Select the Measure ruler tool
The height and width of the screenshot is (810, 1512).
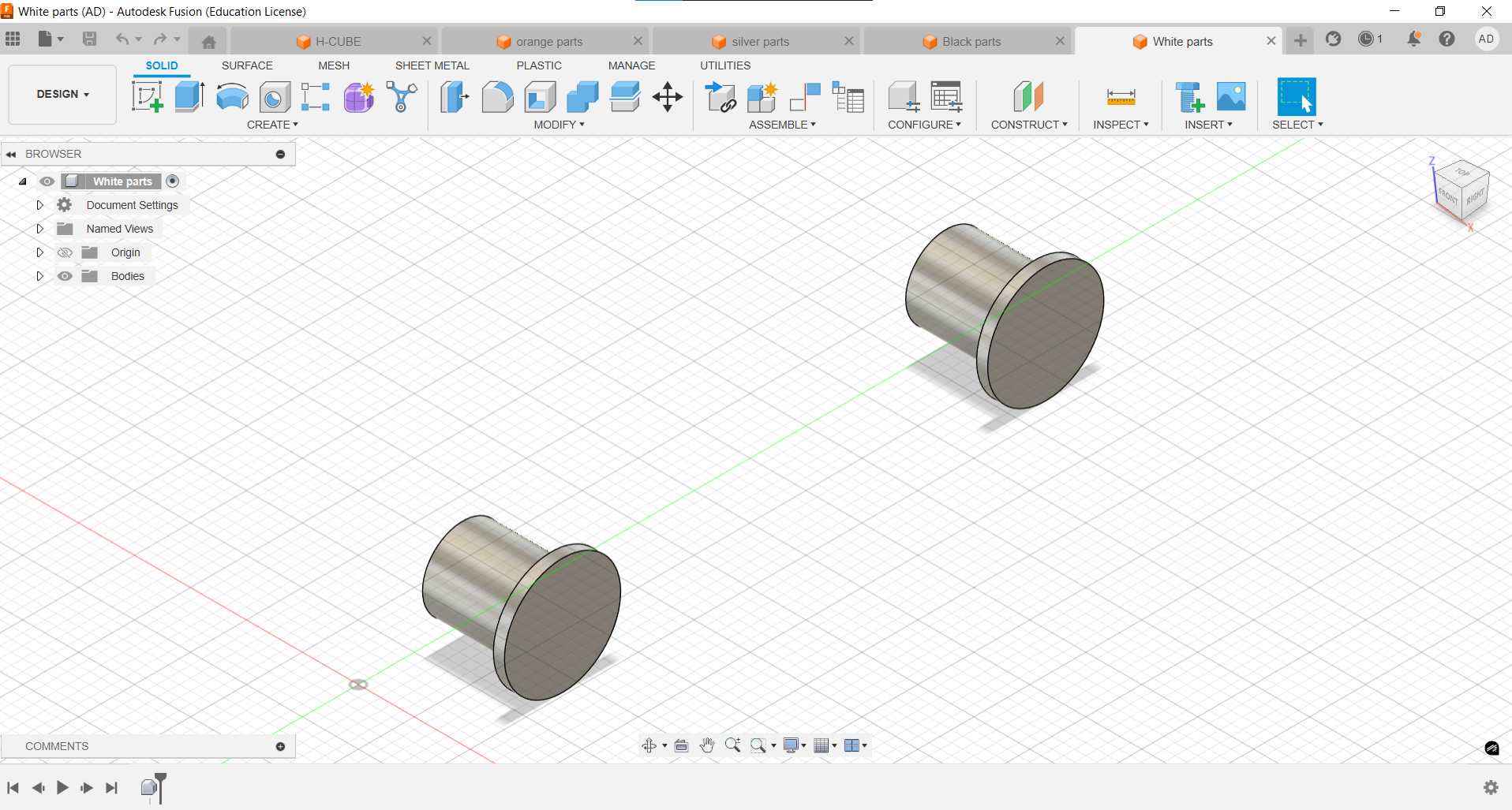click(1121, 97)
